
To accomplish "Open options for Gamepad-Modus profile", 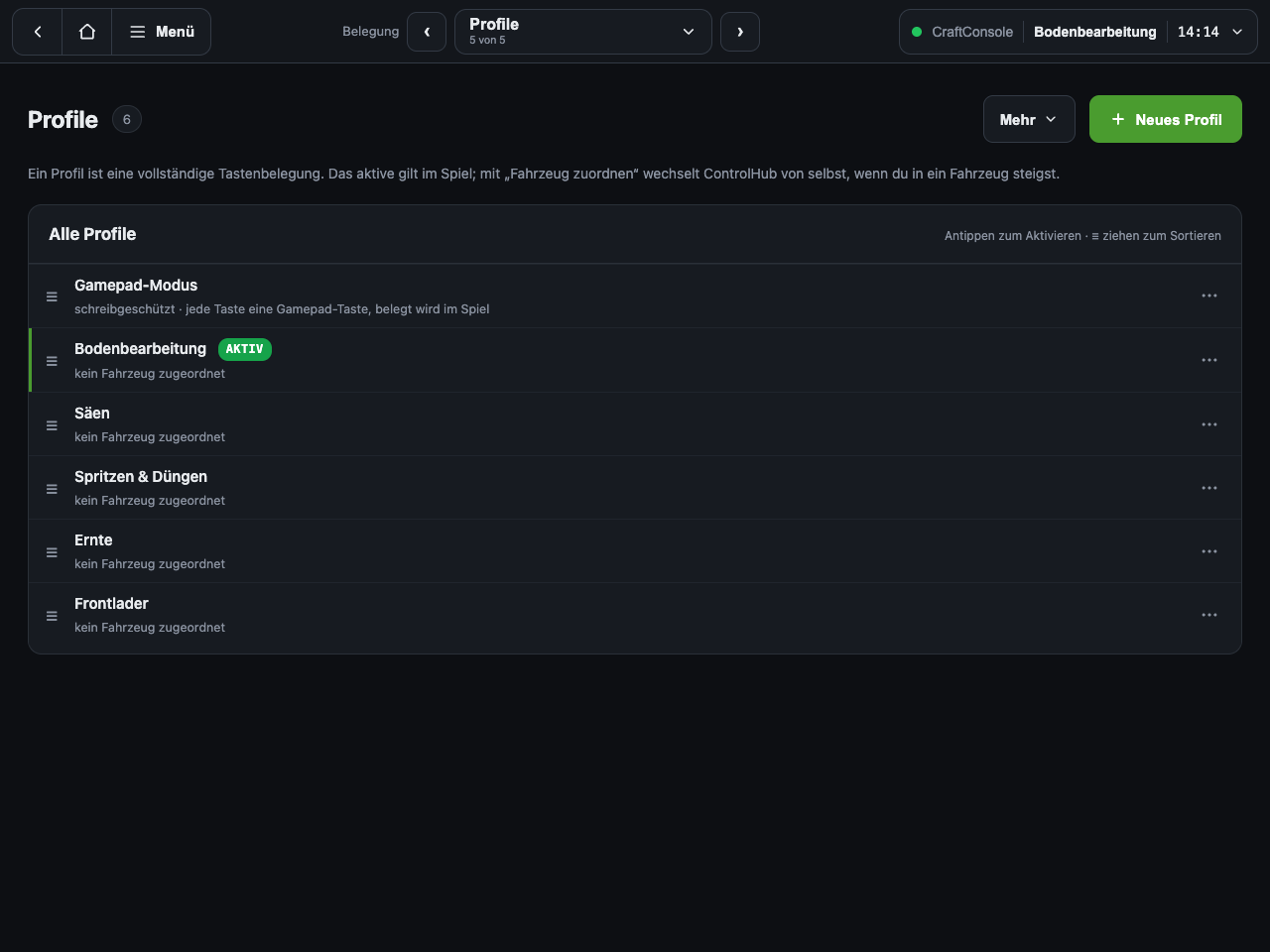I will pyautogui.click(x=1209, y=296).
